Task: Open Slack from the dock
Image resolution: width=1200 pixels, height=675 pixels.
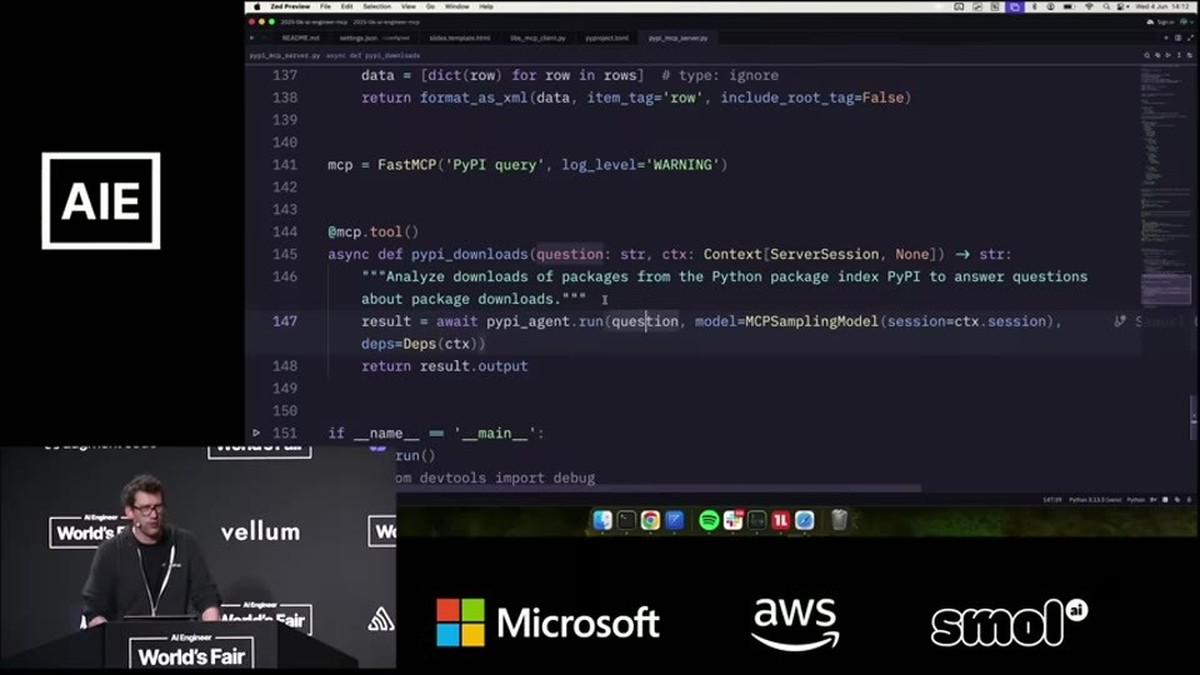Action: point(733,520)
